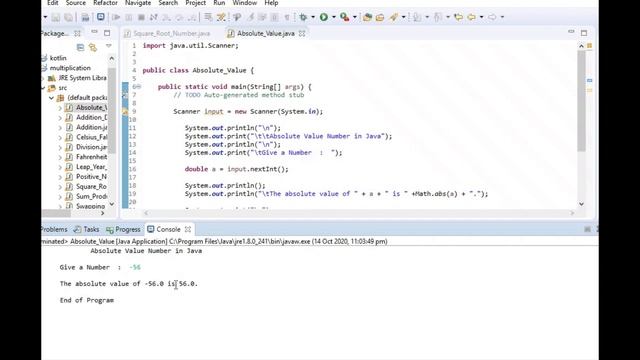Select the Sum_Prod file in the tree
The width and height of the screenshot is (640, 360).
(x=91, y=196)
